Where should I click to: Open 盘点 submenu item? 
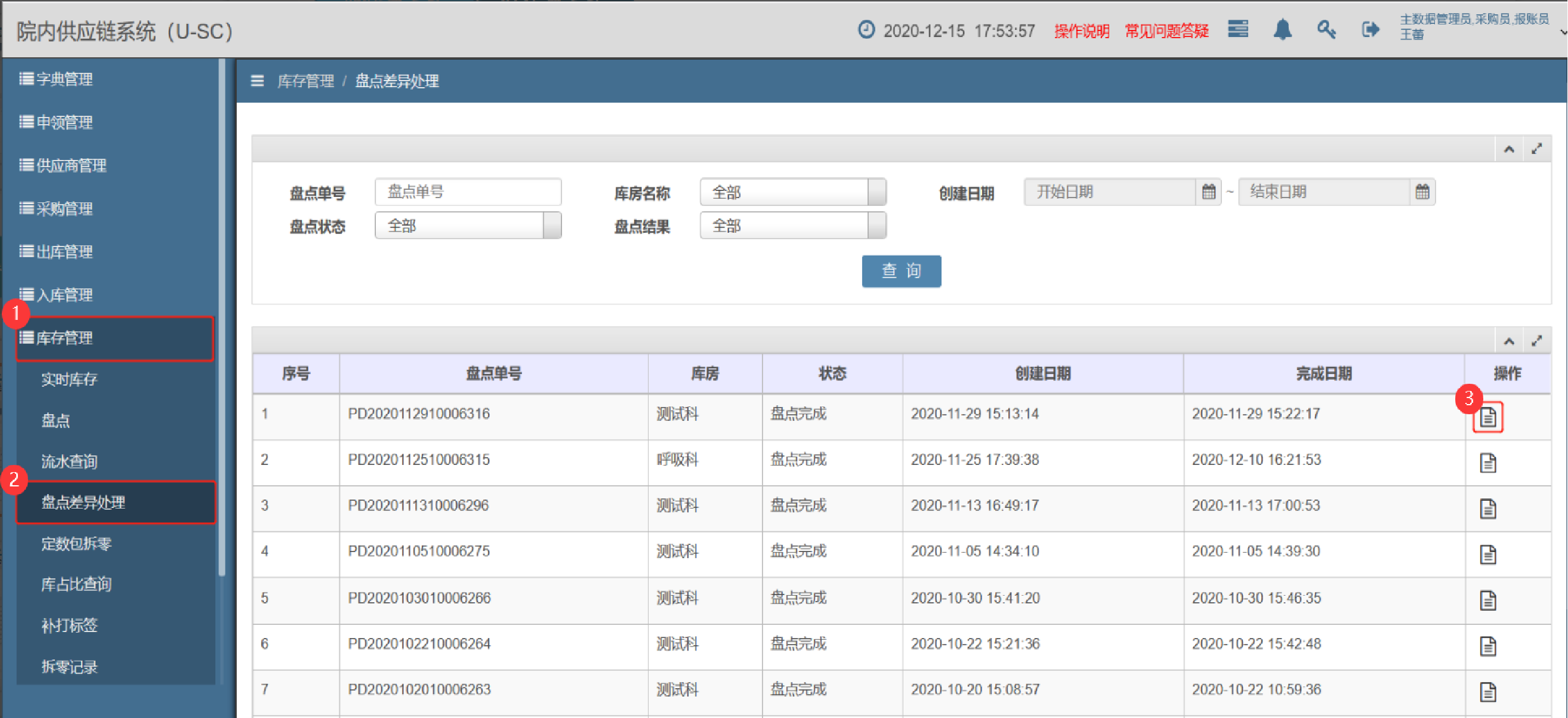(56, 421)
